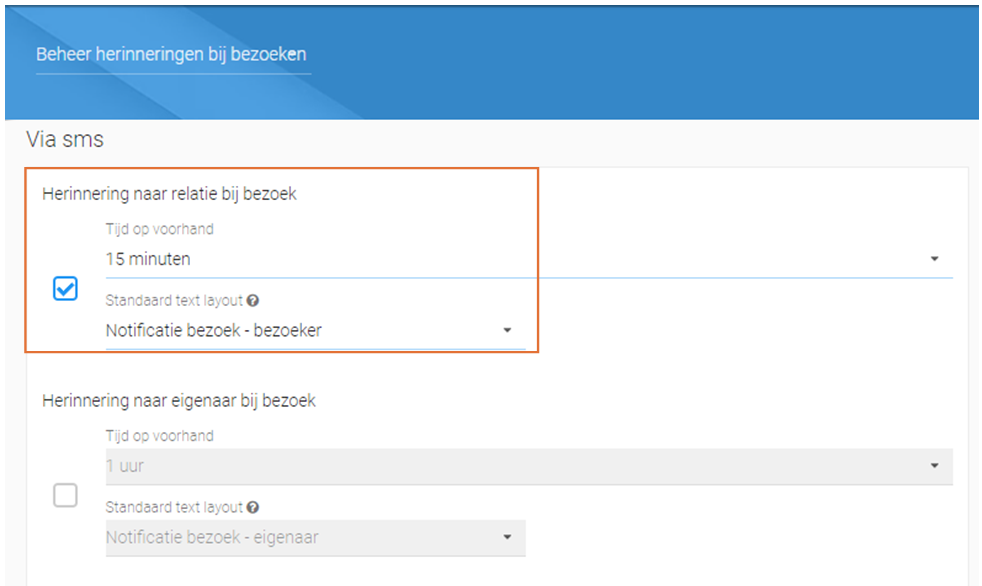Image resolution: width=982 pixels, height=586 pixels.
Task: Click 'Standaard text layout' label in relatie section
Action: click(174, 301)
